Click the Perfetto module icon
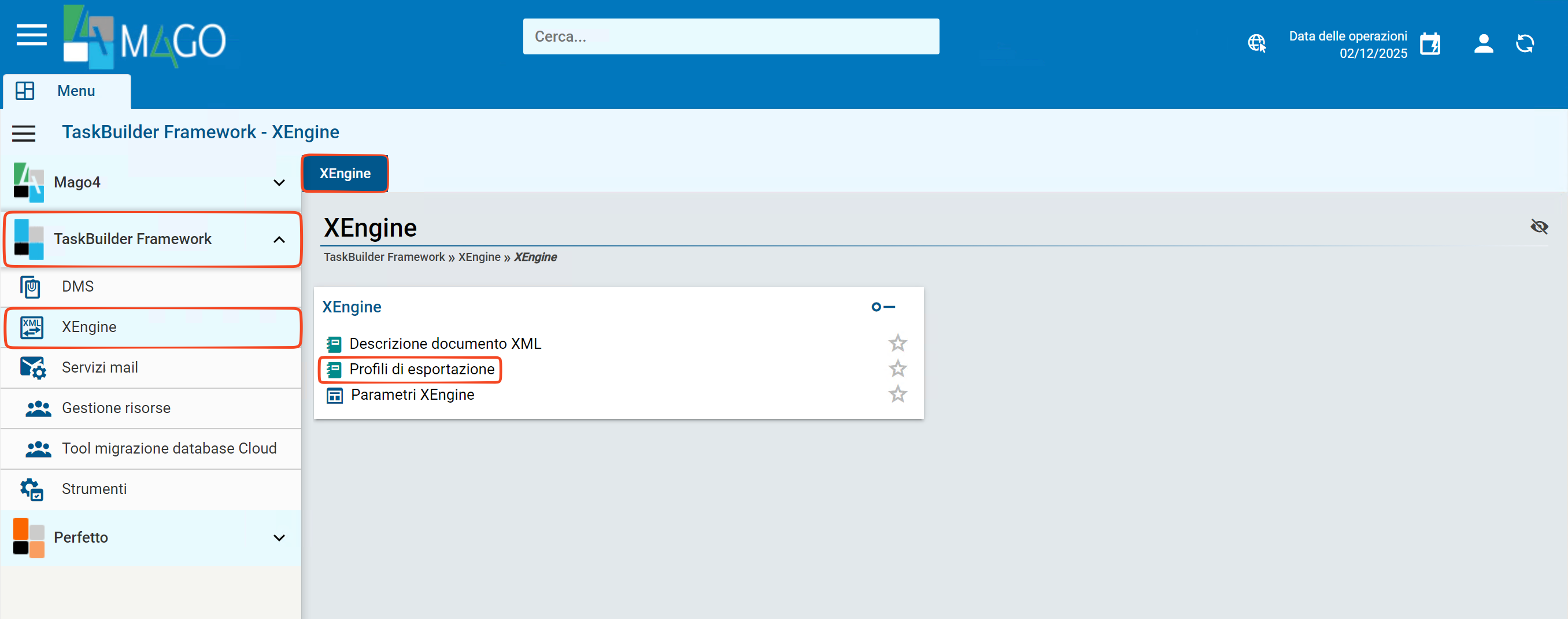This screenshot has width=1568, height=619. click(28, 537)
